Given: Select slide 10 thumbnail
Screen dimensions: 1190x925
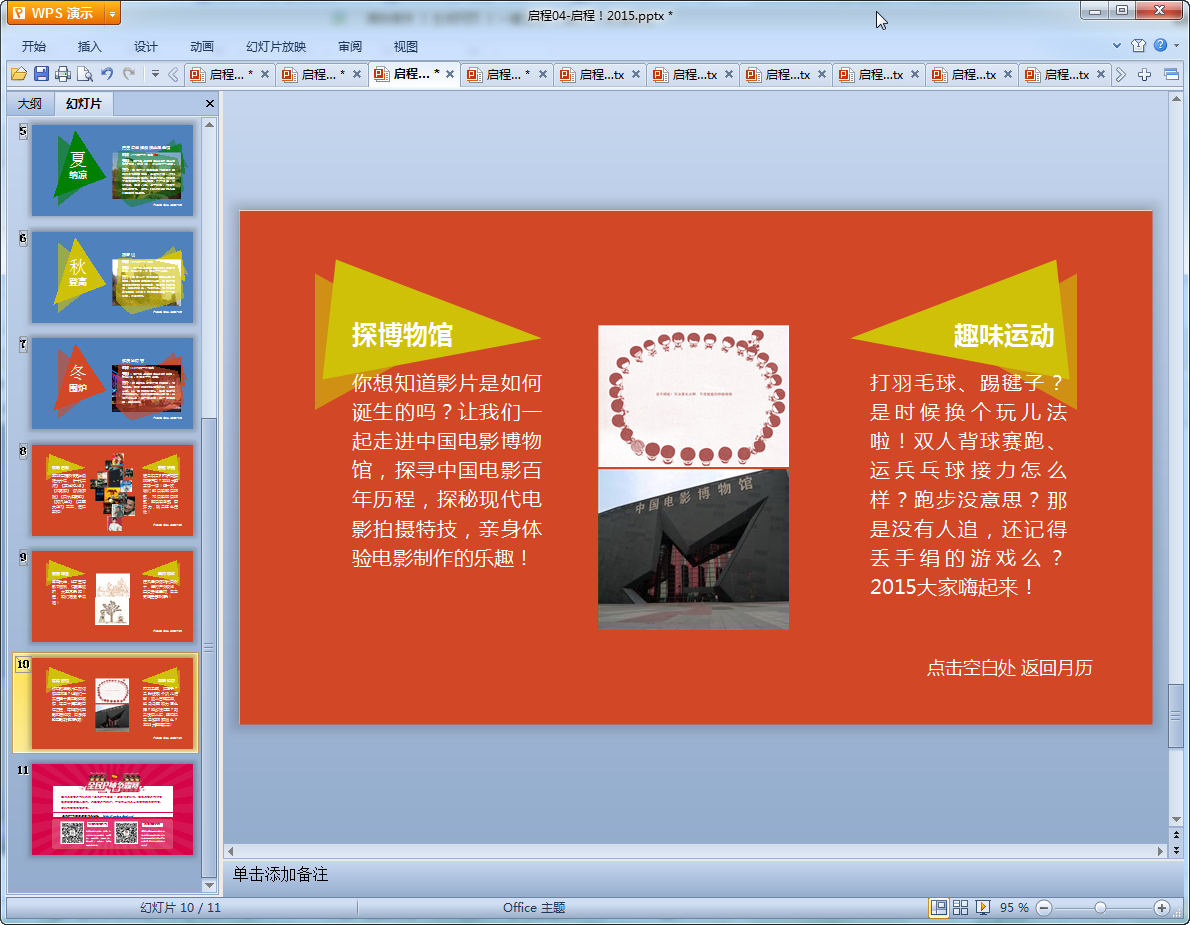Looking at the screenshot, I should click(112, 703).
